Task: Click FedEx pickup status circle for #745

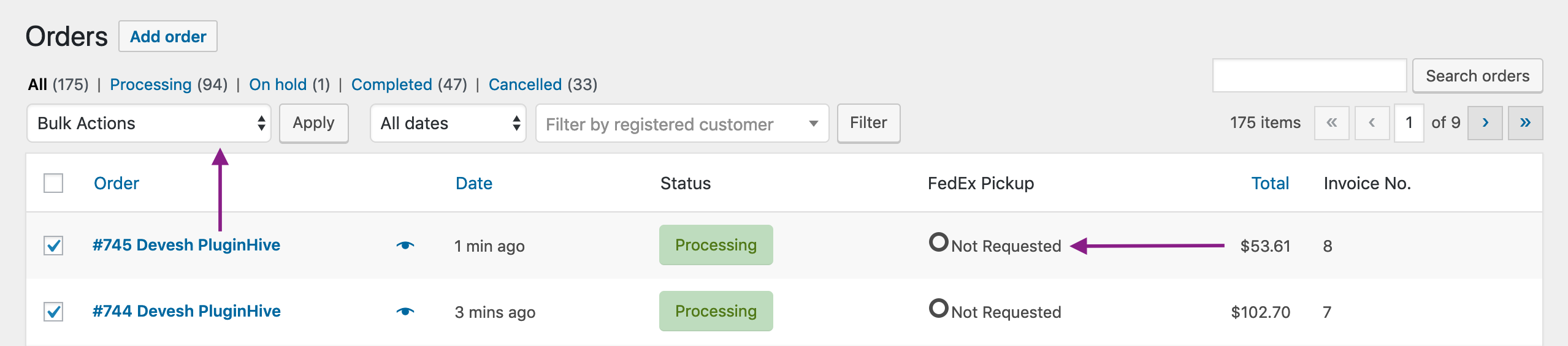Action: coord(938,243)
